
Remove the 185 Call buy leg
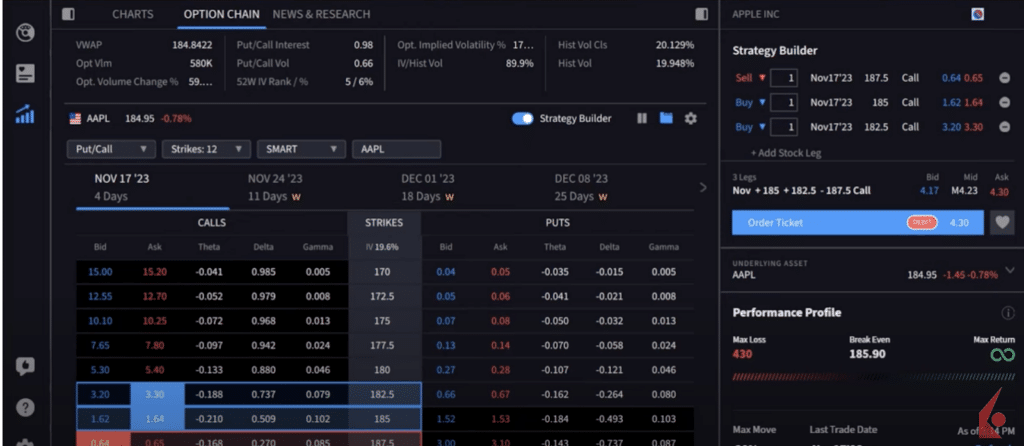[x=1004, y=103]
